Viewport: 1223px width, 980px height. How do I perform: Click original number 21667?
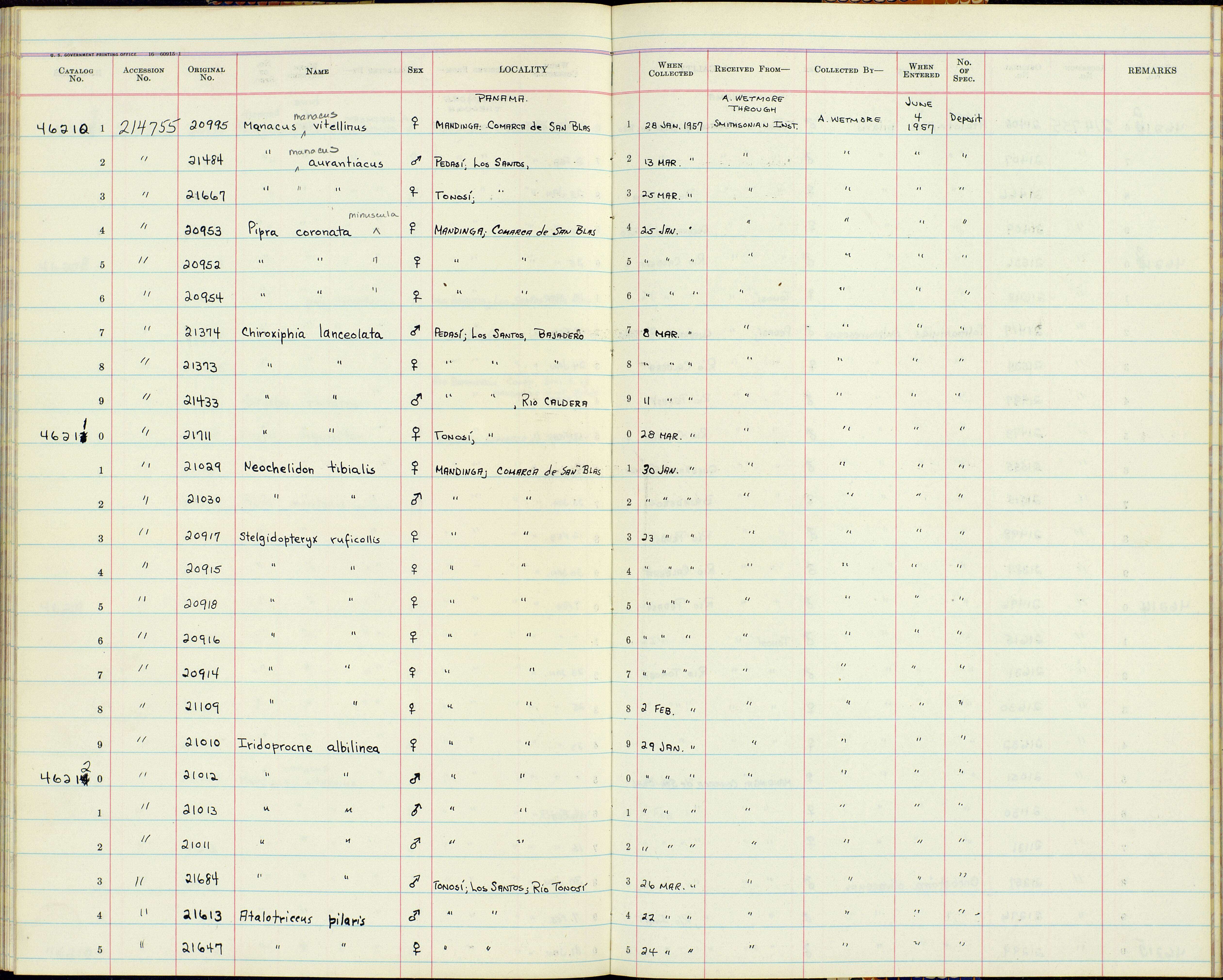click(x=206, y=195)
